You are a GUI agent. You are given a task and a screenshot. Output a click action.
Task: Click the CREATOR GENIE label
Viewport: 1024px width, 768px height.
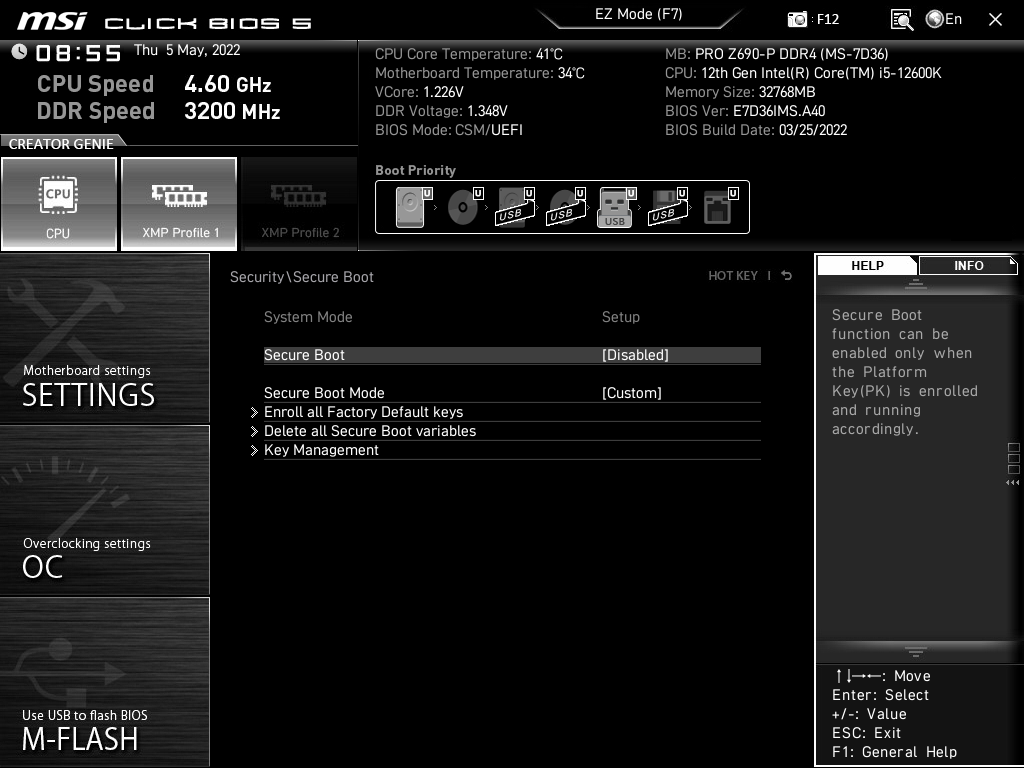tap(61, 144)
